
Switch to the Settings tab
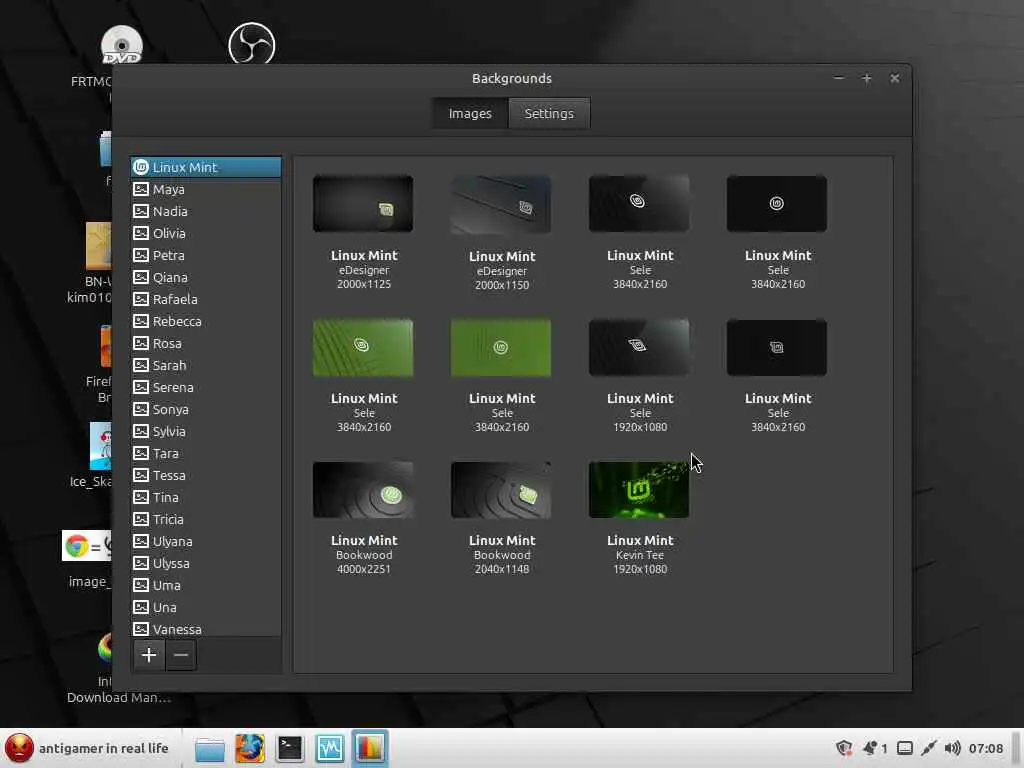[549, 114]
